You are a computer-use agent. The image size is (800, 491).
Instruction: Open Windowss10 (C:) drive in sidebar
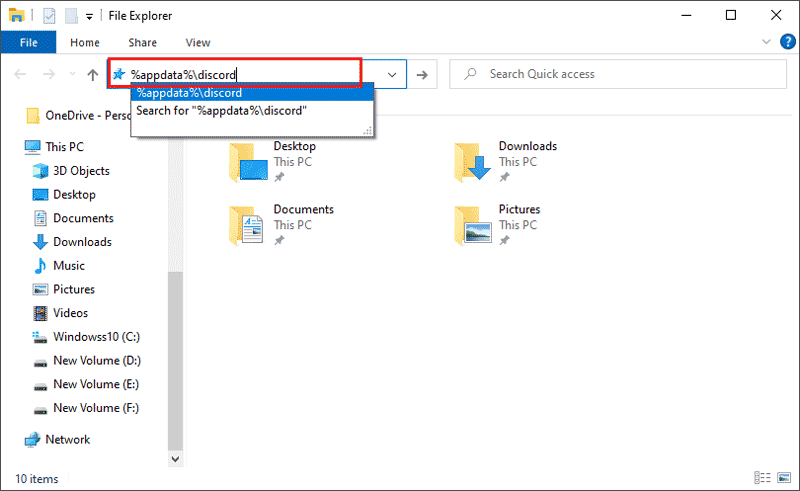[86, 337]
